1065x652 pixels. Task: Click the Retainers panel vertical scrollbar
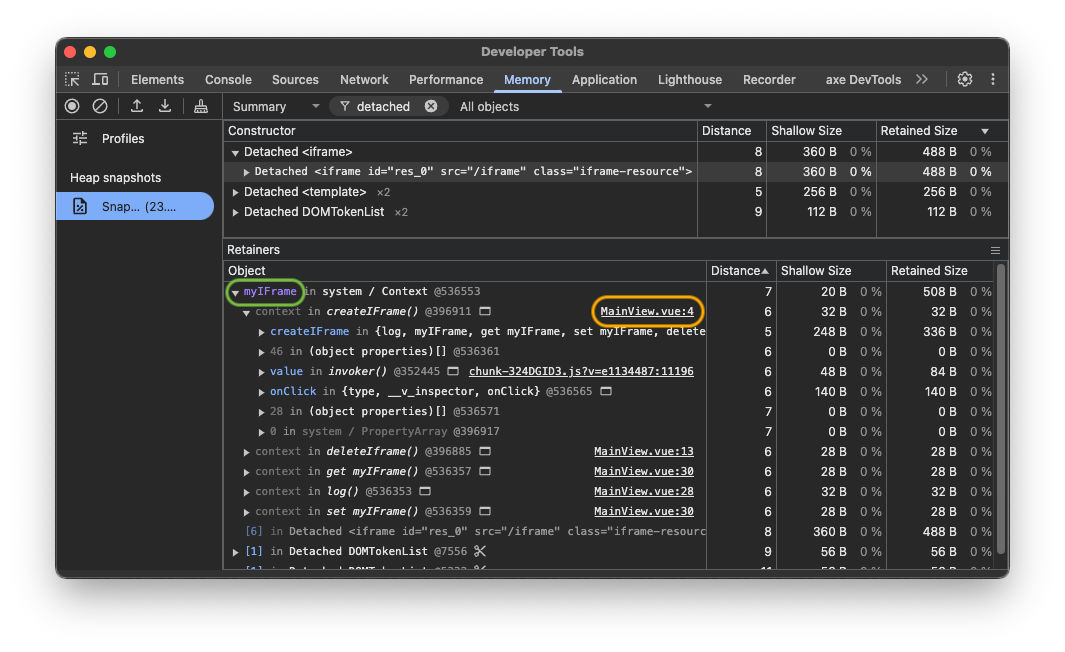click(x=1000, y=409)
